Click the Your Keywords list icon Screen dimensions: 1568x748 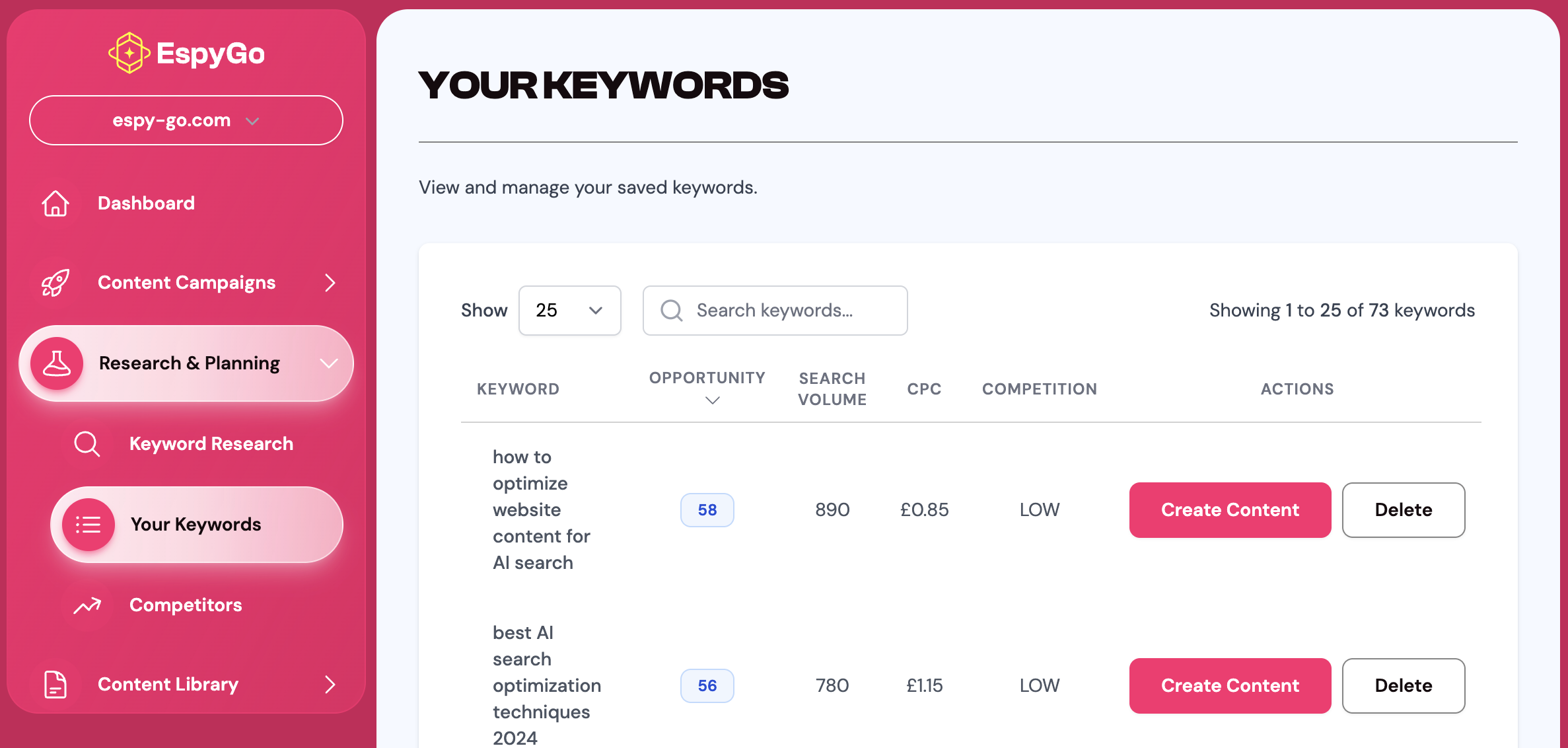click(x=89, y=525)
